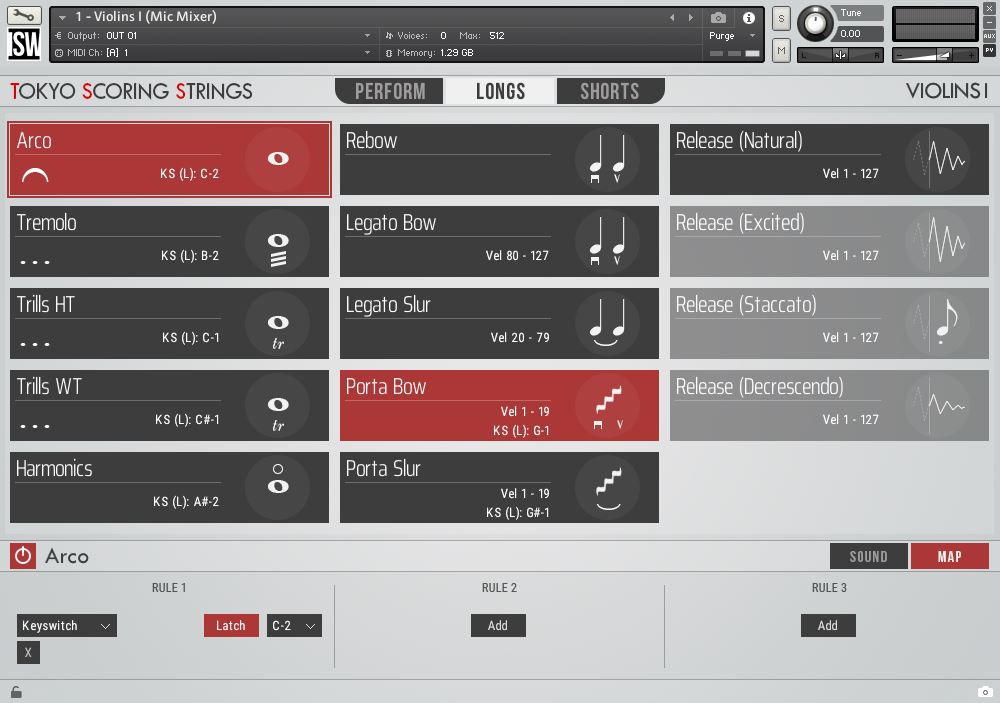Take a snapshot with camera icon
Image resolution: width=1000 pixels, height=703 pixels.
coord(718,18)
